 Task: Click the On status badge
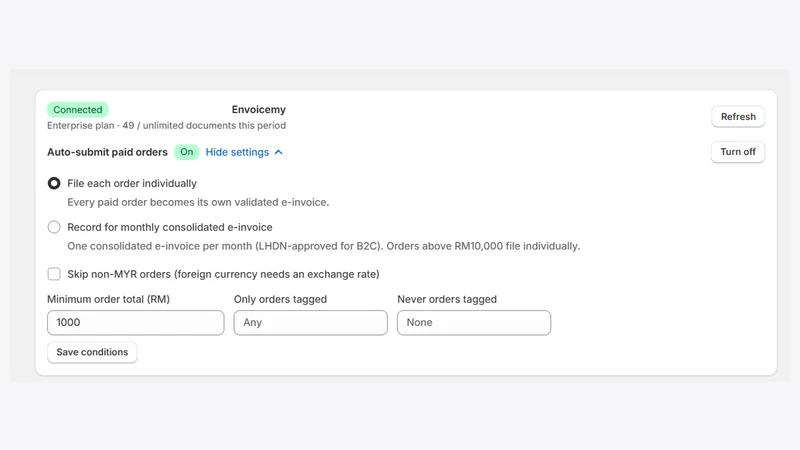[x=187, y=152]
